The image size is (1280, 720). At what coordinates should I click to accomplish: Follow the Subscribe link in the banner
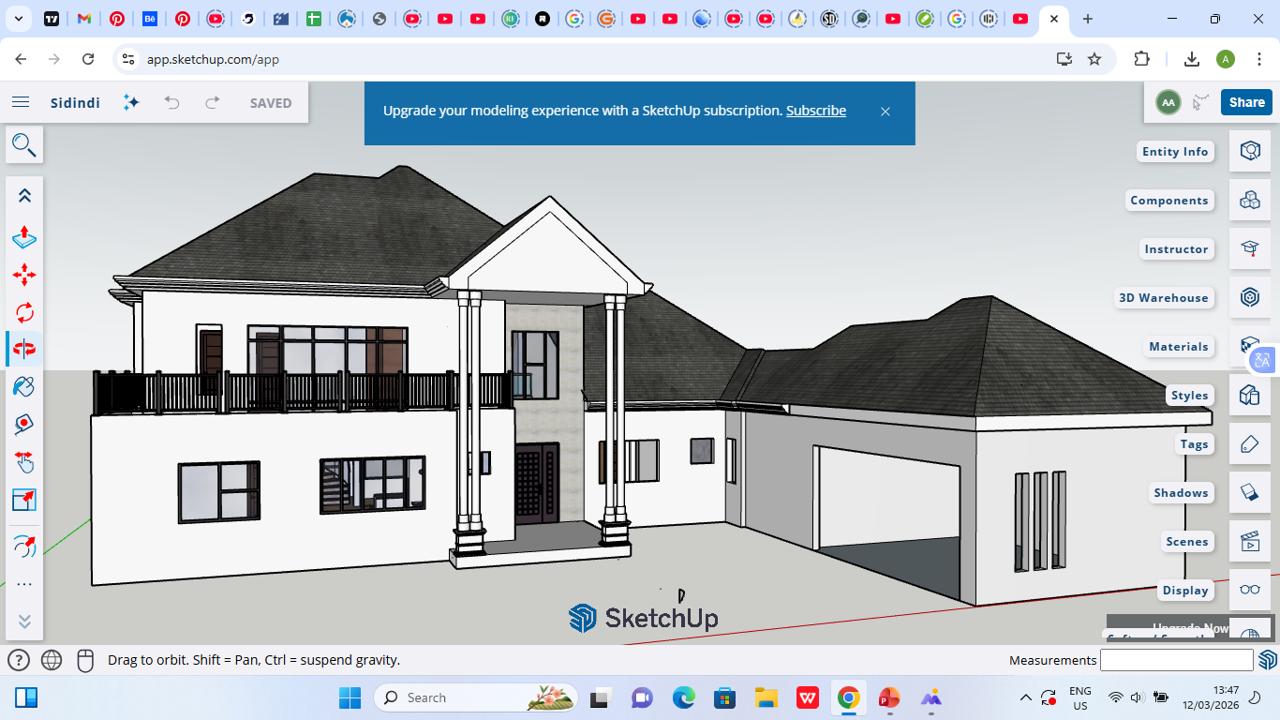coord(815,110)
